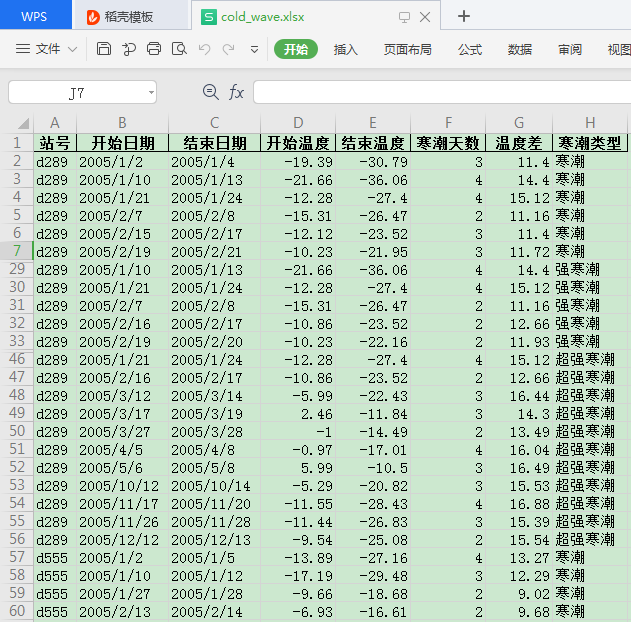Click cell with value -30.79

(373, 162)
